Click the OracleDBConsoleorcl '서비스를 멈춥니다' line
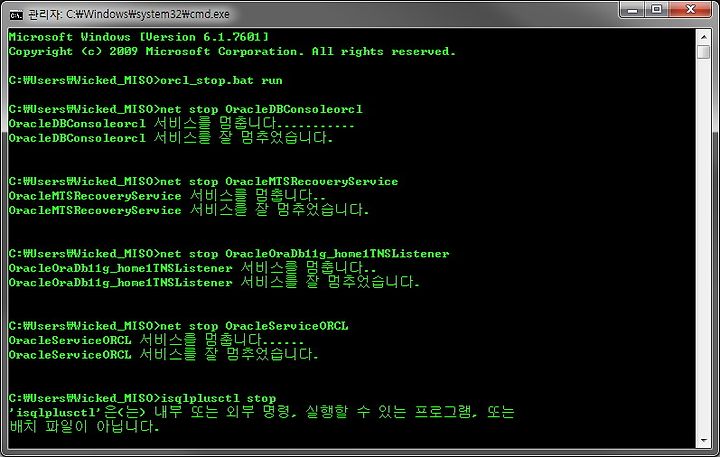The height and width of the screenshot is (457, 720). [x=181, y=124]
